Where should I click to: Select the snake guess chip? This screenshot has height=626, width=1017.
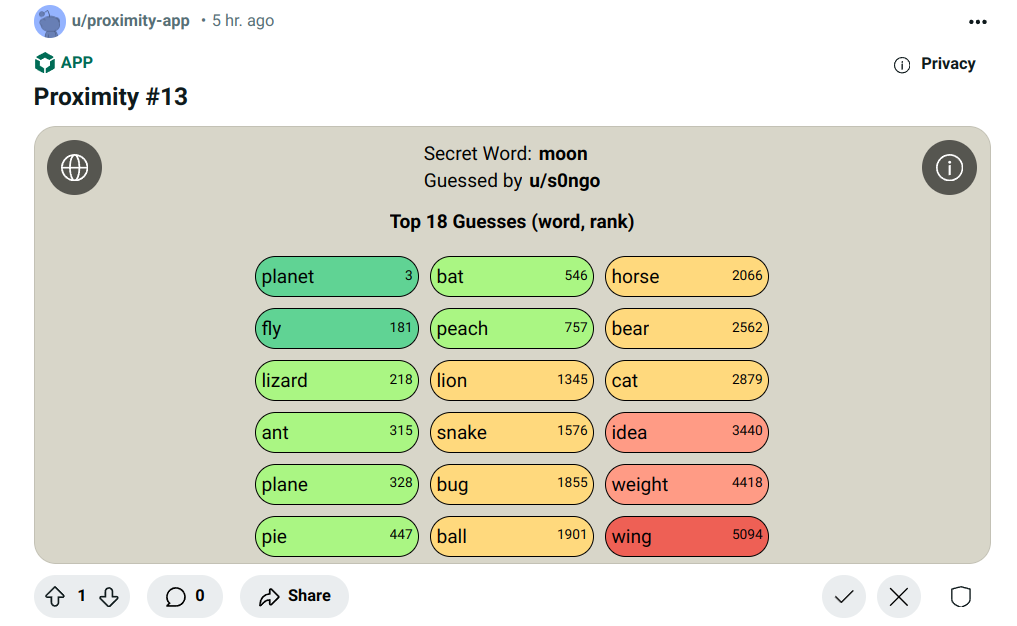[511, 433]
